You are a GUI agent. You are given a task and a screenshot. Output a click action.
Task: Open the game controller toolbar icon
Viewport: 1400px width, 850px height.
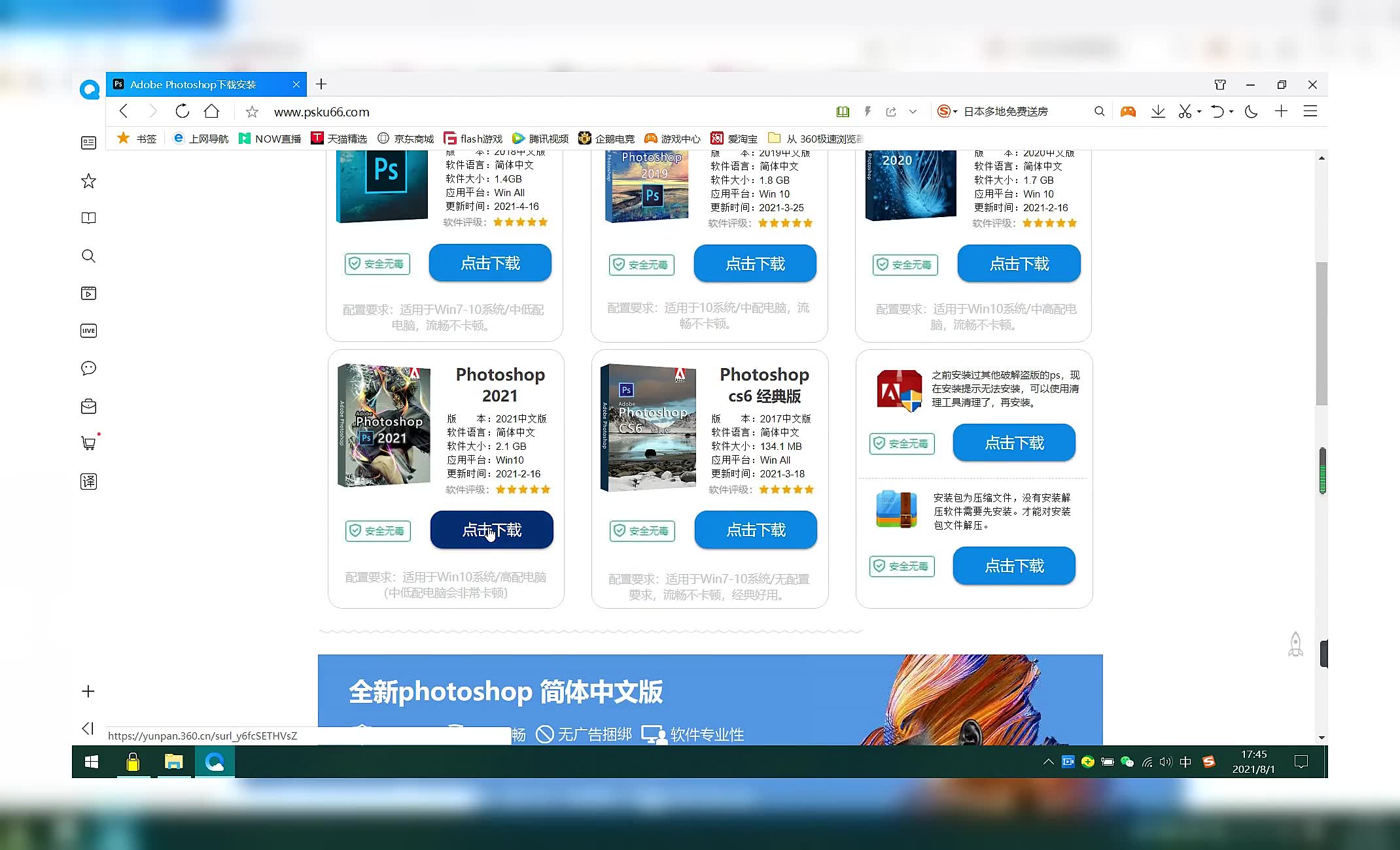(x=1128, y=112)
